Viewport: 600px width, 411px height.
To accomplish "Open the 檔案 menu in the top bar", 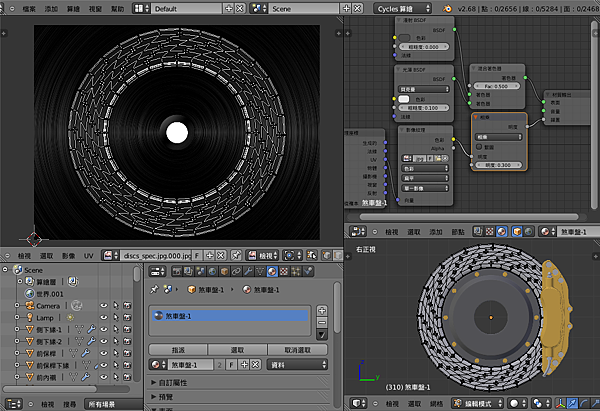I will click(x=29, y=8).
